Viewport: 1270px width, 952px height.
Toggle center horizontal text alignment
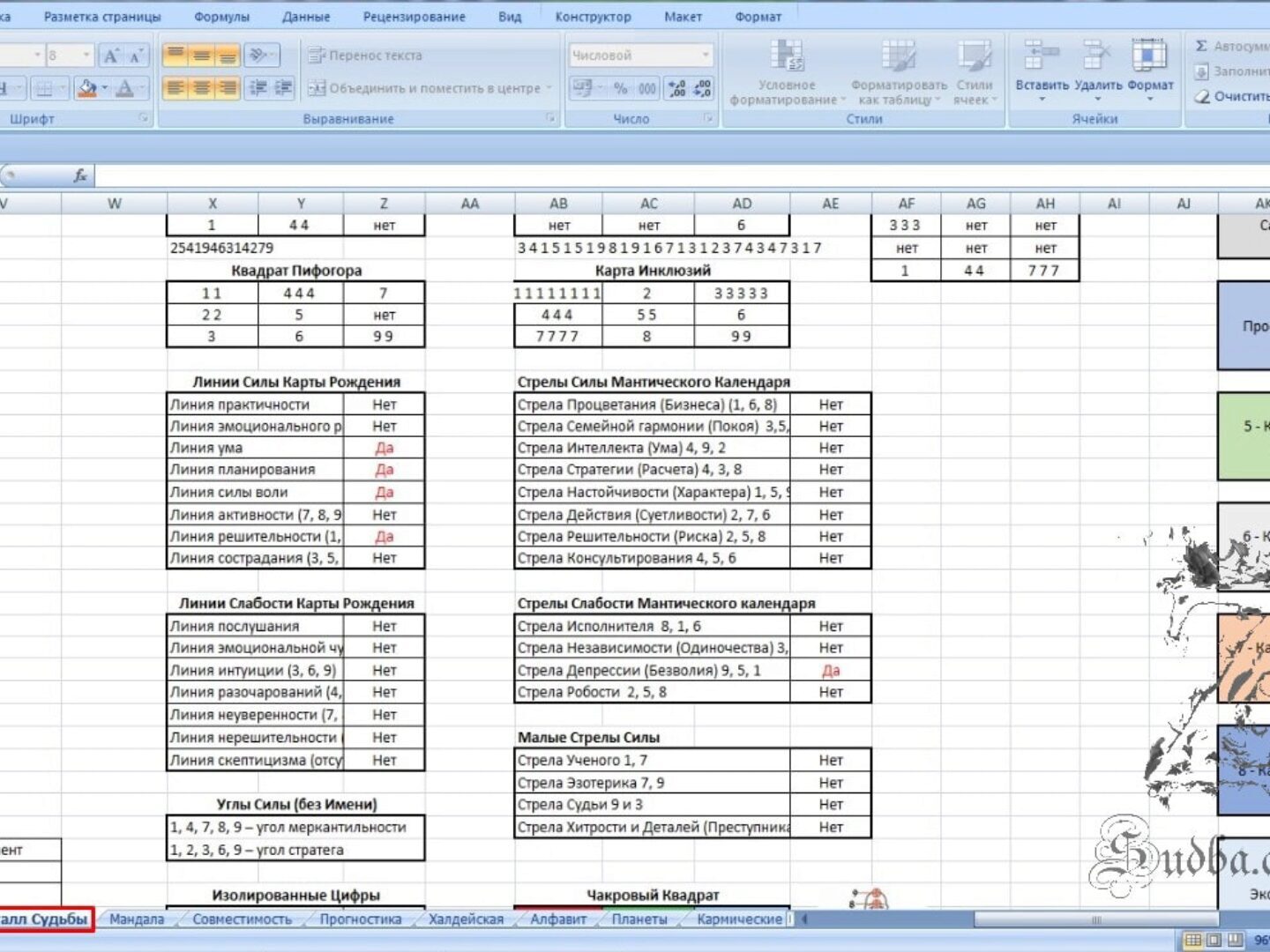point(202,88)
